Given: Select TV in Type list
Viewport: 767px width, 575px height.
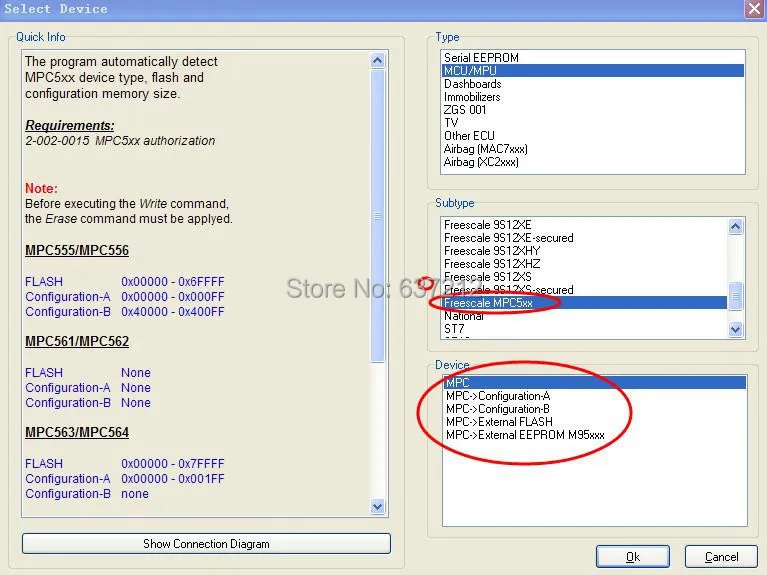Looking at the screenshot, I should pyautogui.click(x=592, y=122).
